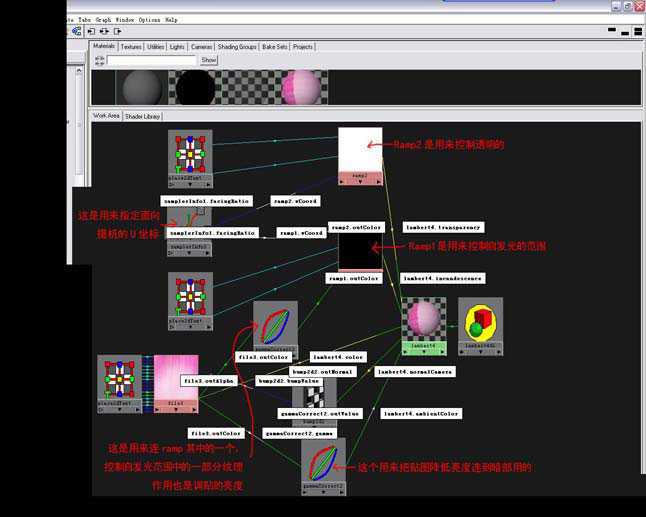Click output arrow on lambert4 node

[x=442, y=352]
